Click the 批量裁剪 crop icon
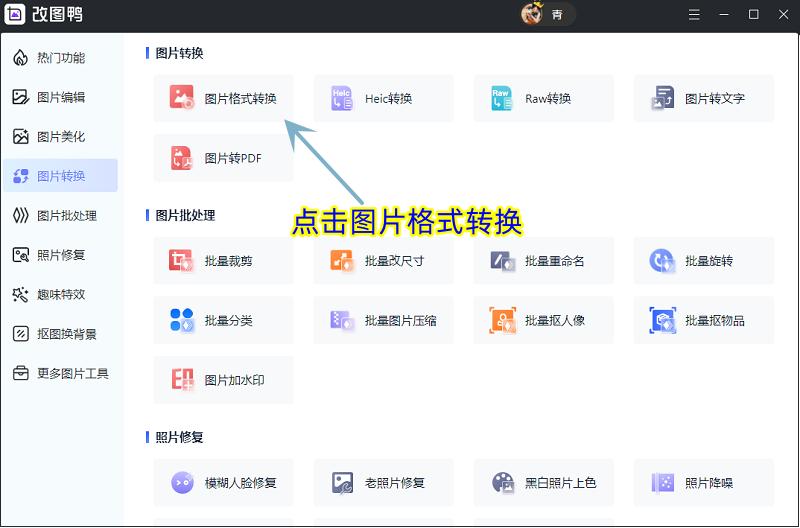800x528 pixels. coord(181,261)
